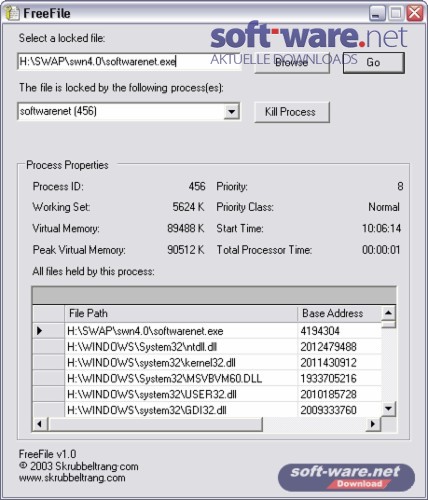Image resolution: width=428 pixels, height=500 pixels.
Task: Click the up arrow of the file list scrollbar
Action: click(x=388, y=313)
